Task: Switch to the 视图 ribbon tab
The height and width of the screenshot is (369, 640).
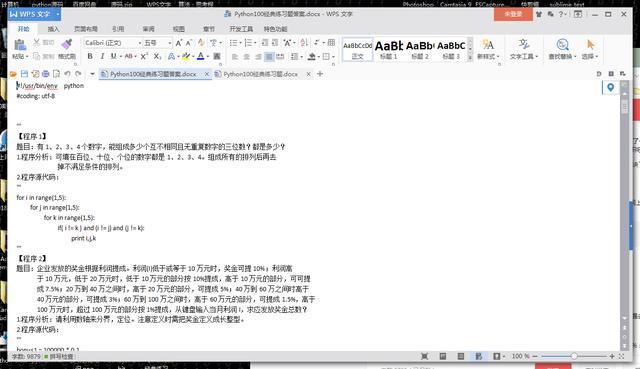Action: [179, 29]
